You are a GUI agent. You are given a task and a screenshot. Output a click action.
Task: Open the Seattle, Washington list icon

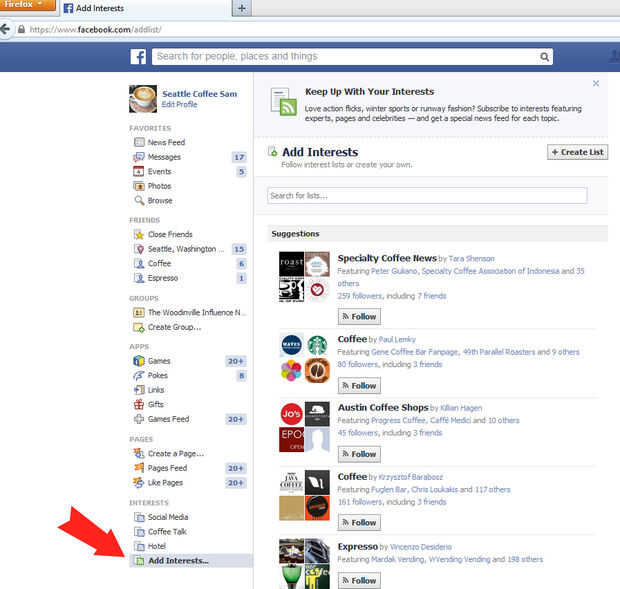139,249
